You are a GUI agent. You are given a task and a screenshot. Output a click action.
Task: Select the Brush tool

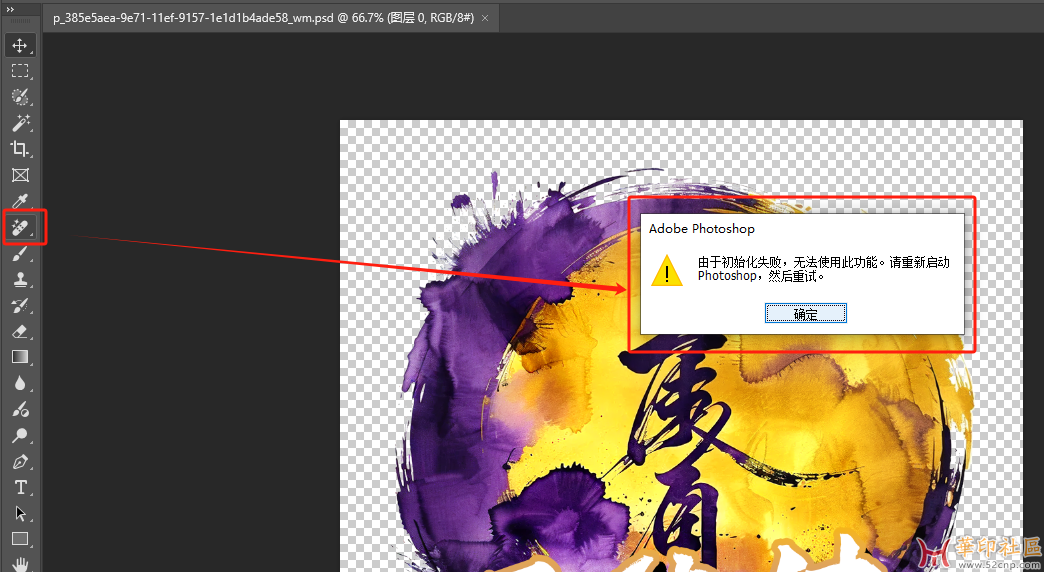[x=20, y=253]
